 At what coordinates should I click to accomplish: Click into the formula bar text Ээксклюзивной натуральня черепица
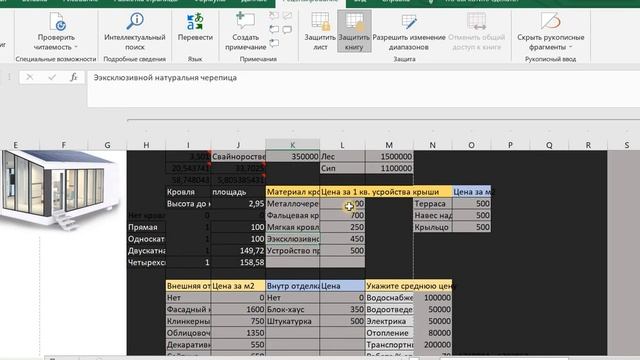pos(165,78)
